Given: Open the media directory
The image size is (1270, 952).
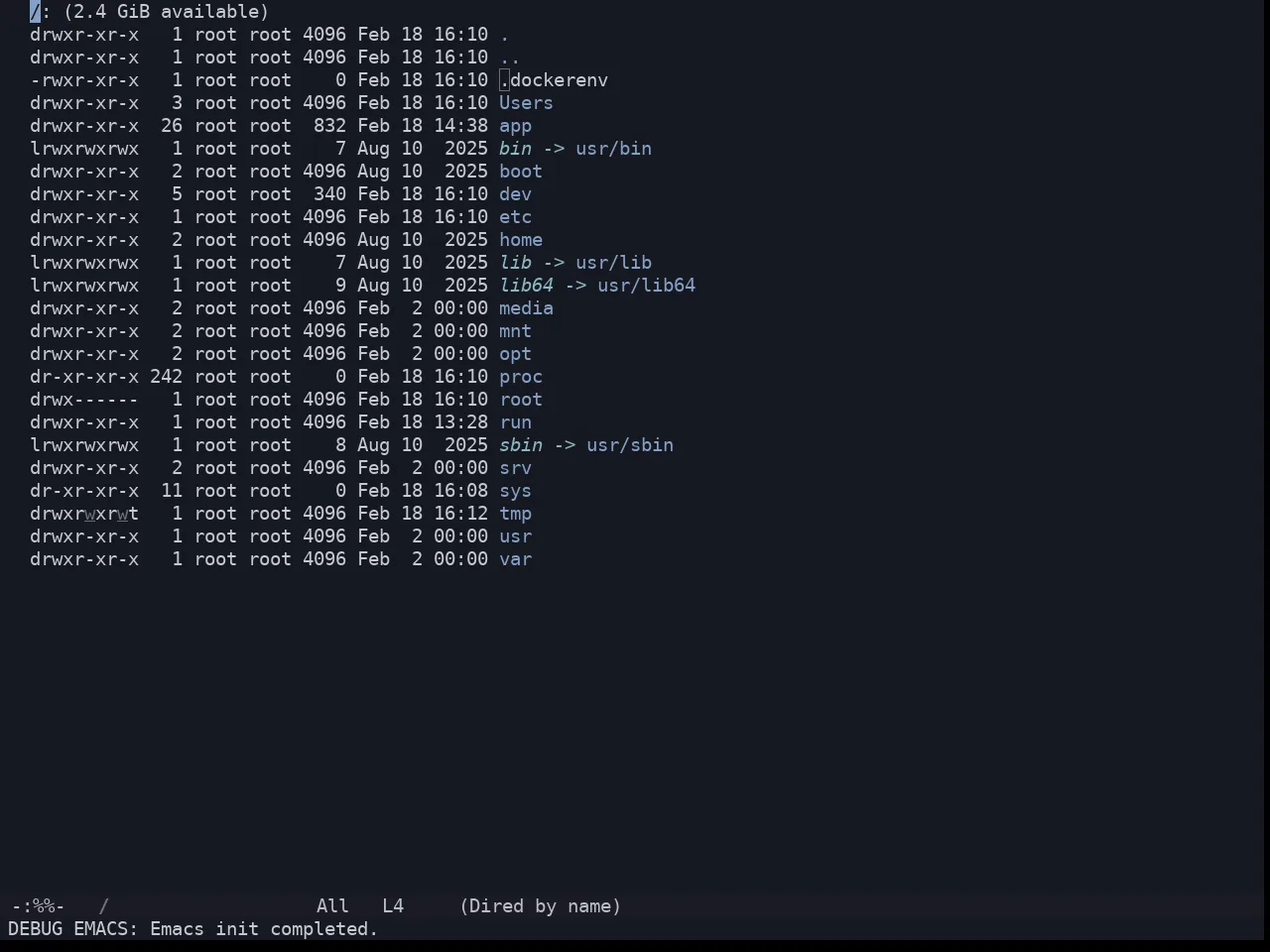Looking at the screenshot, I should pyautogui.click(x=526, y=308).
